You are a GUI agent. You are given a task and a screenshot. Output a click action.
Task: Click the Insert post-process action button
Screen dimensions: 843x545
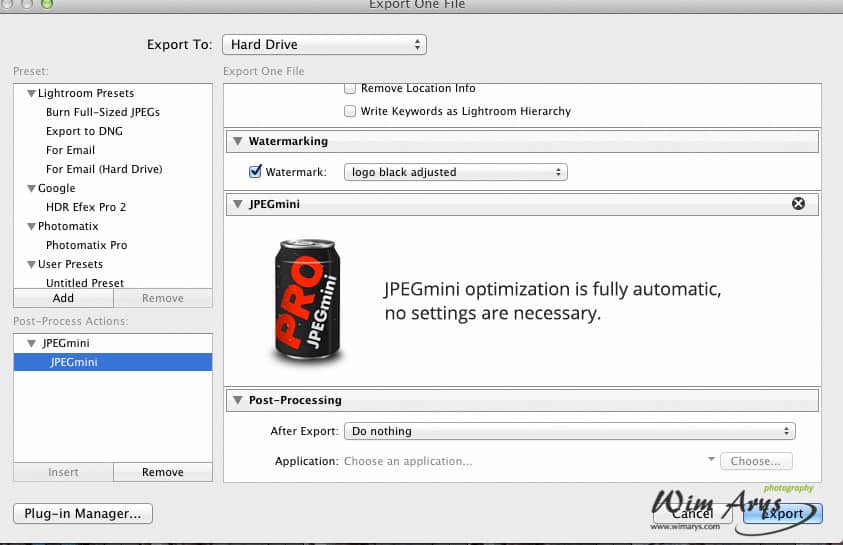pos(63,472)
